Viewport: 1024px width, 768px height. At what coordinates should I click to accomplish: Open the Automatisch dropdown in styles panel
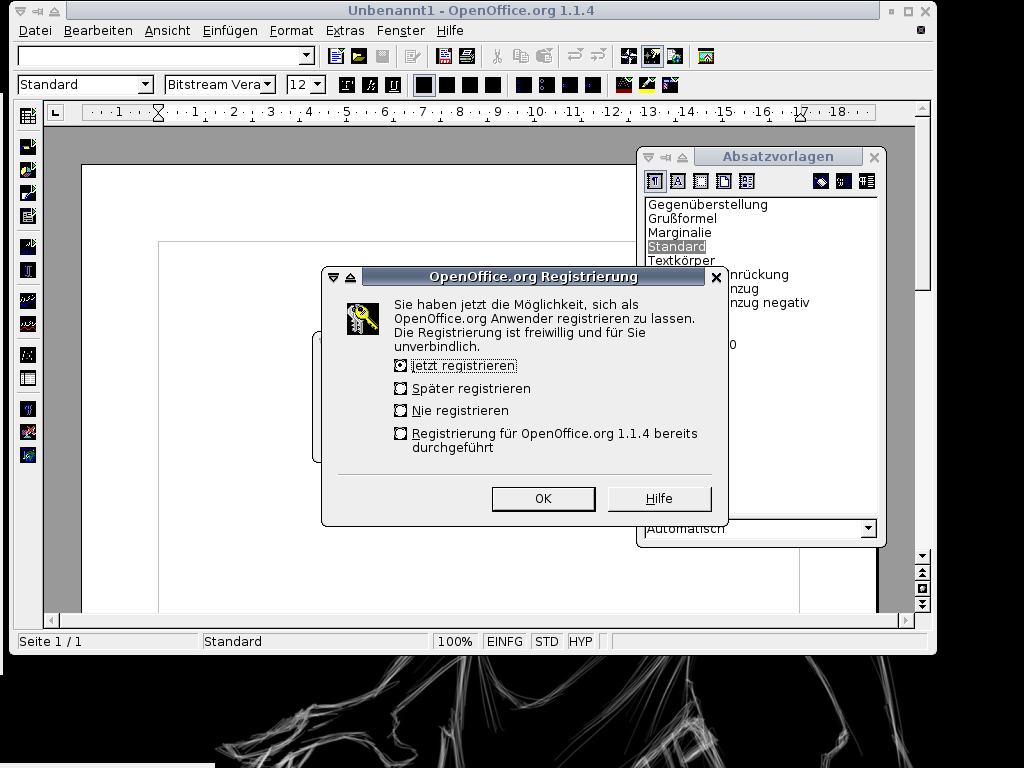[867, 529]
